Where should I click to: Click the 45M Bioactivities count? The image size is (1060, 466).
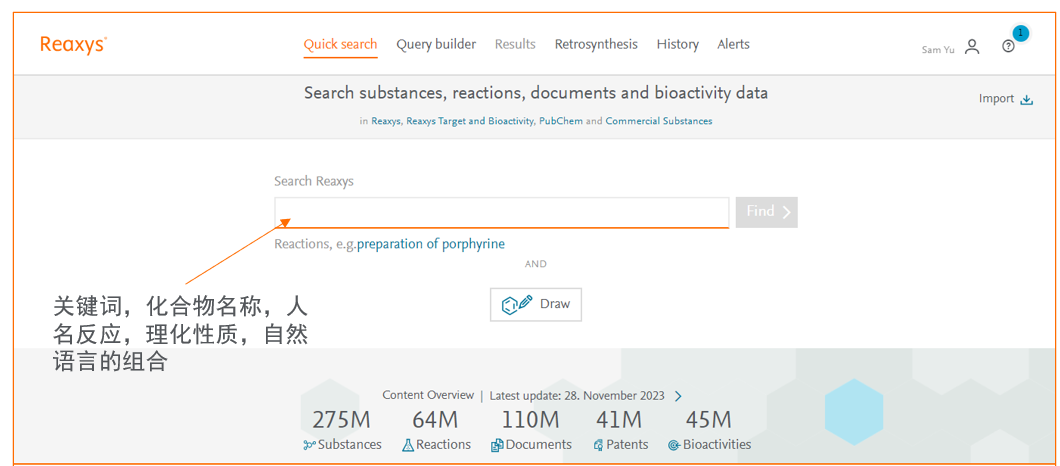coord(708,420)
